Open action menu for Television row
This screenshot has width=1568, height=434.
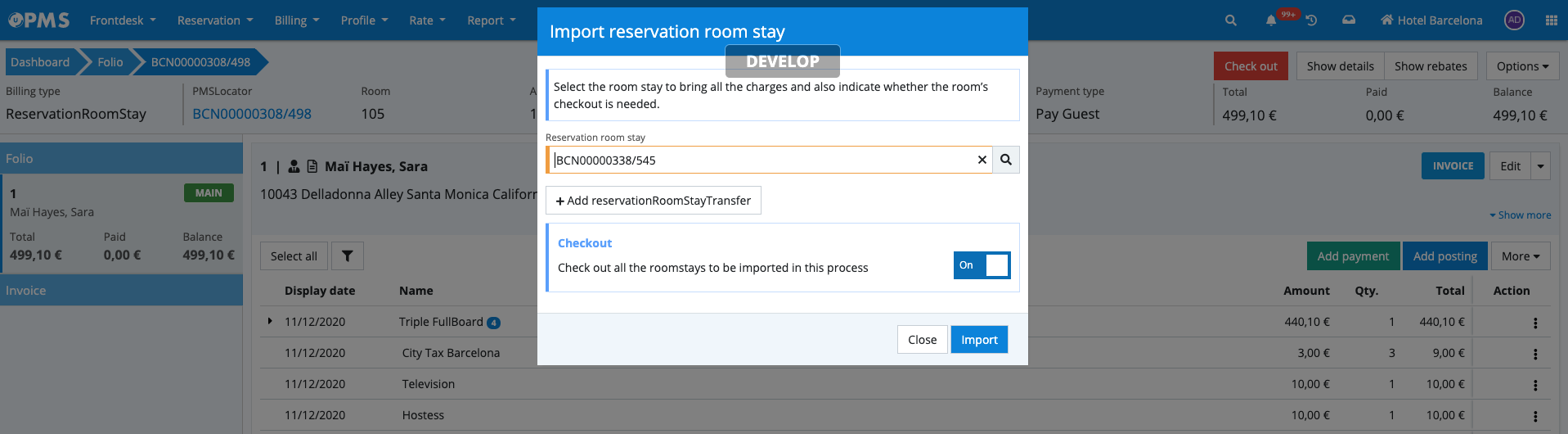(x=1534, y=385)
